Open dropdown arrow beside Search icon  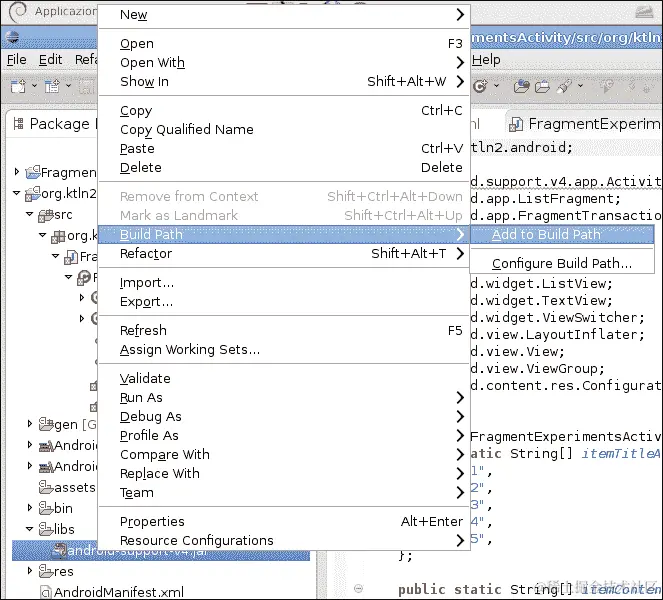click(x=581, y=86)
